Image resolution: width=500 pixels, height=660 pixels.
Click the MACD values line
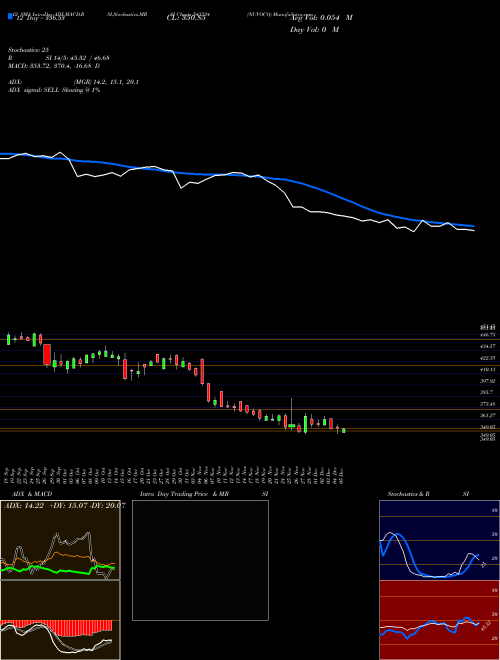click(54, 66)
